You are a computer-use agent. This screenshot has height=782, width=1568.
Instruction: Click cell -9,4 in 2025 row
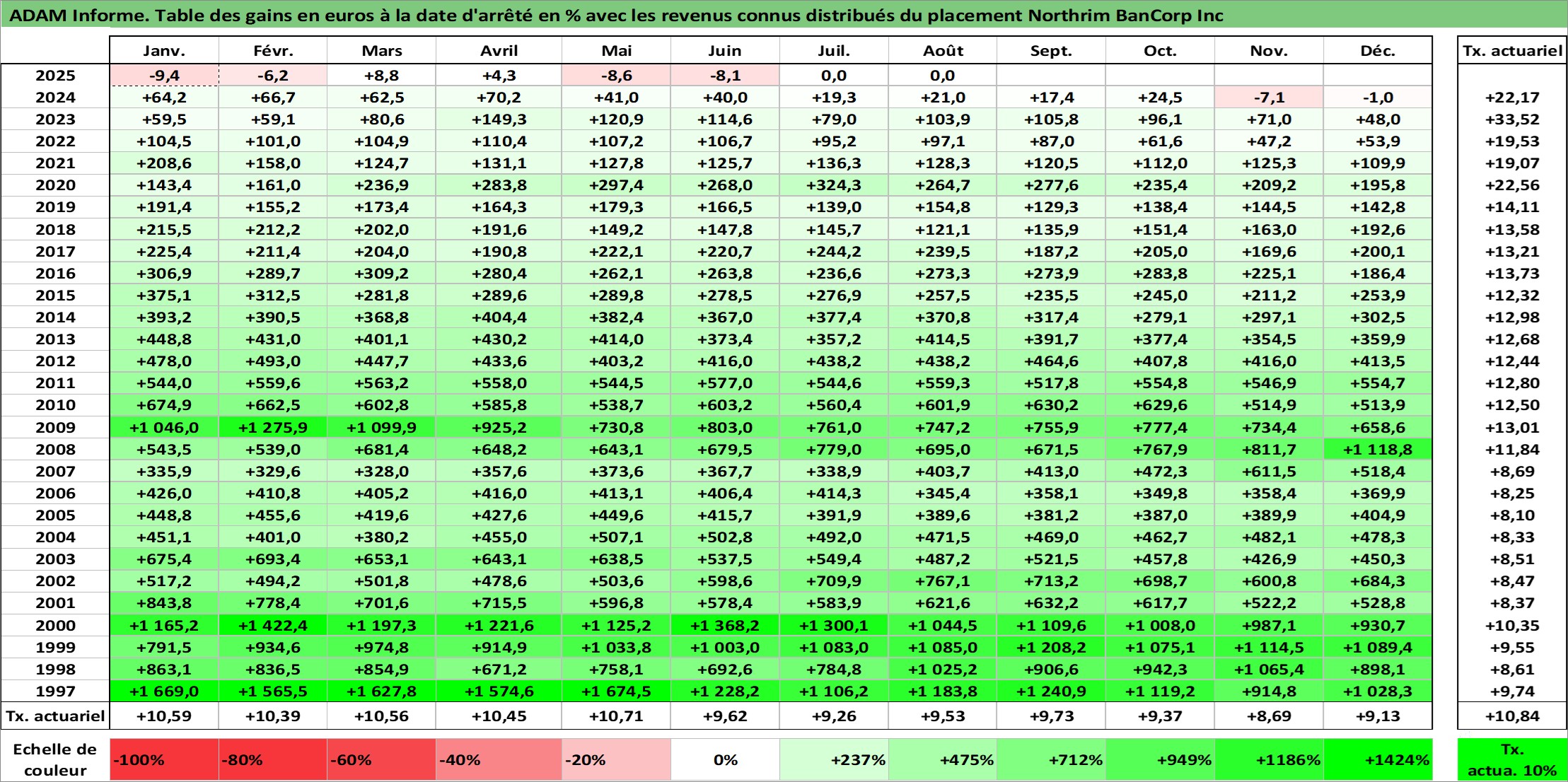click(164, 76)
